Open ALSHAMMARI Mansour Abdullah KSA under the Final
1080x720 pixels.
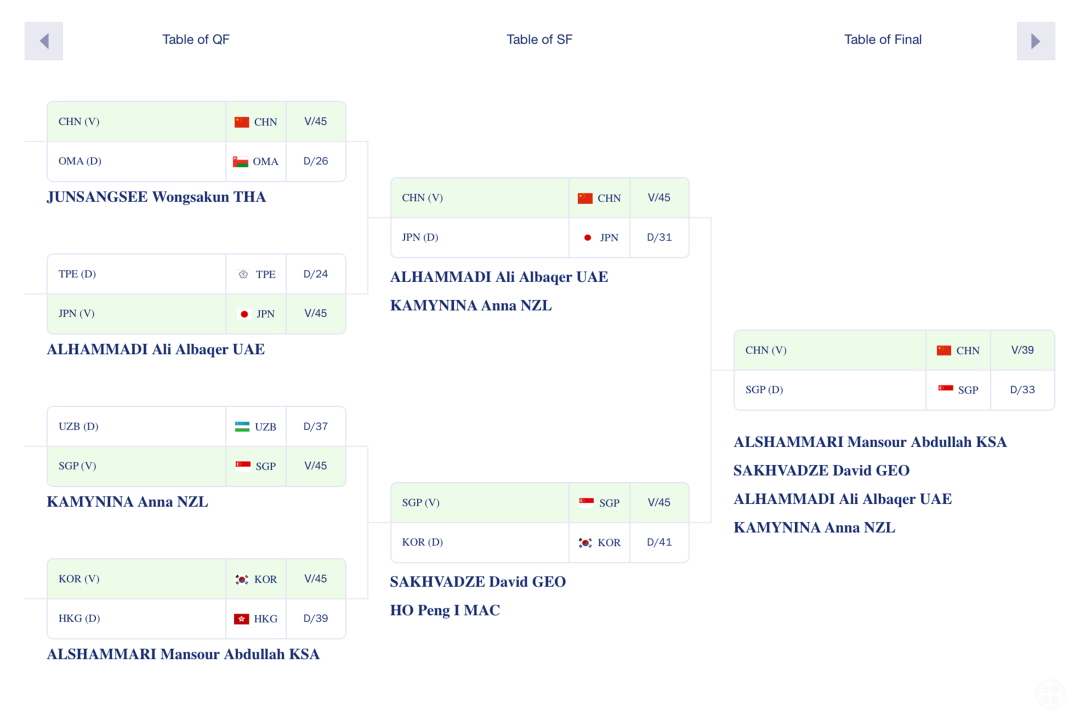[870, 442]
